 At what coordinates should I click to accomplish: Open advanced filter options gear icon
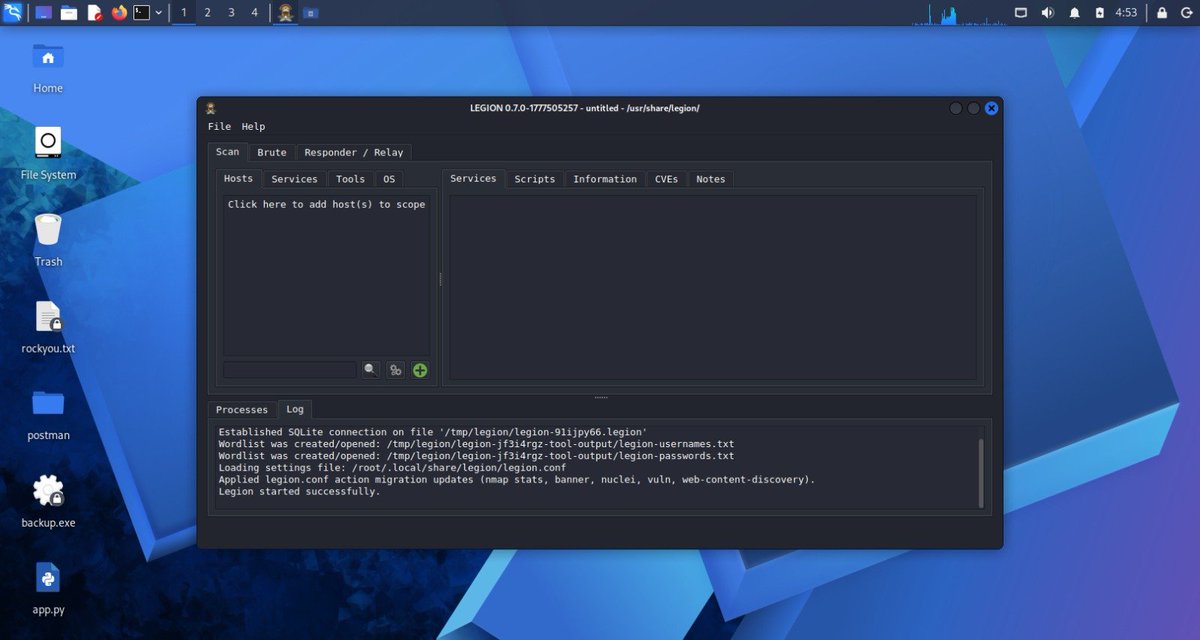tap(396, 370)
